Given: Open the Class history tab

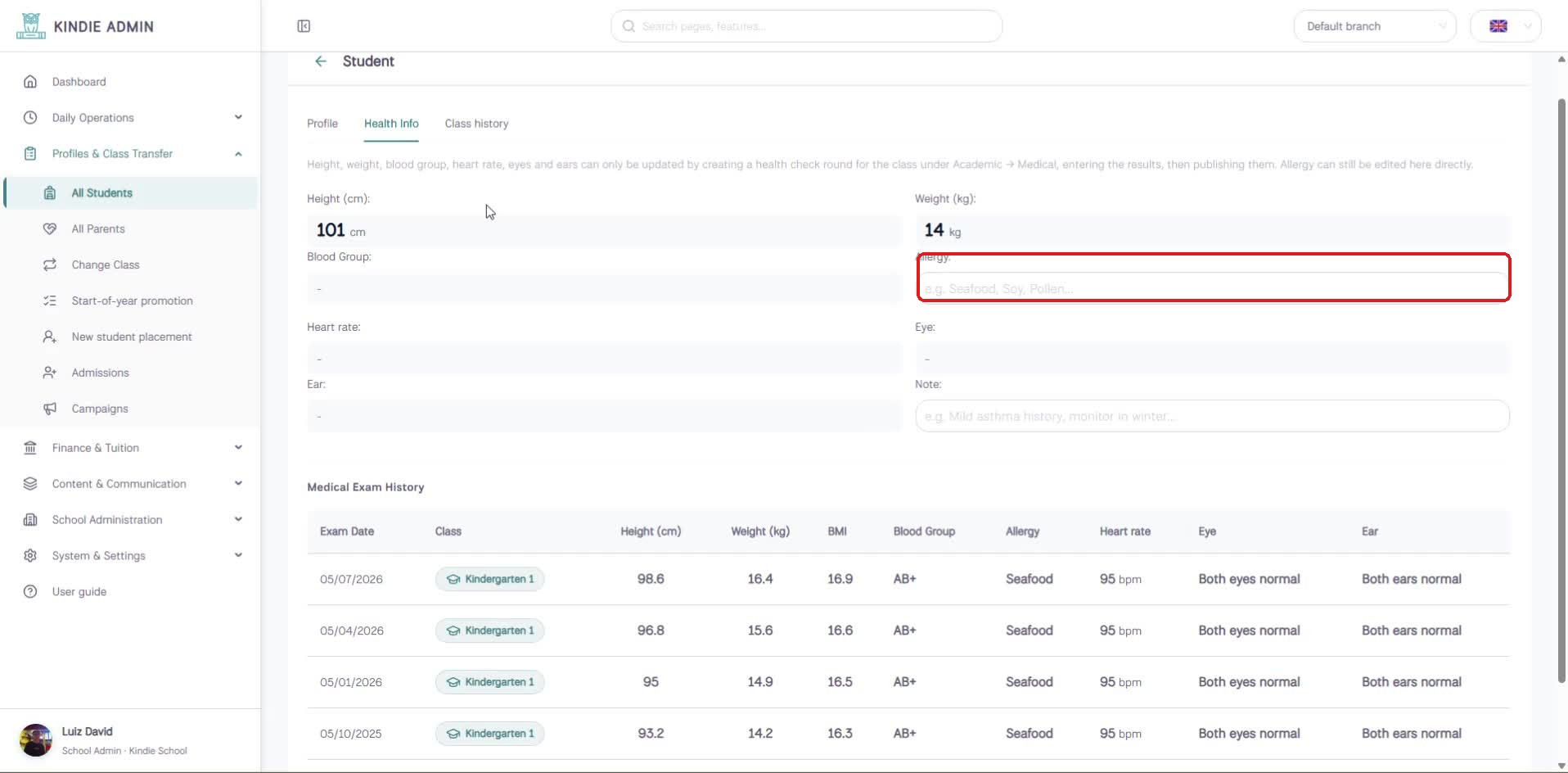Looking at the screenshot, I should (x=476, y=124).
